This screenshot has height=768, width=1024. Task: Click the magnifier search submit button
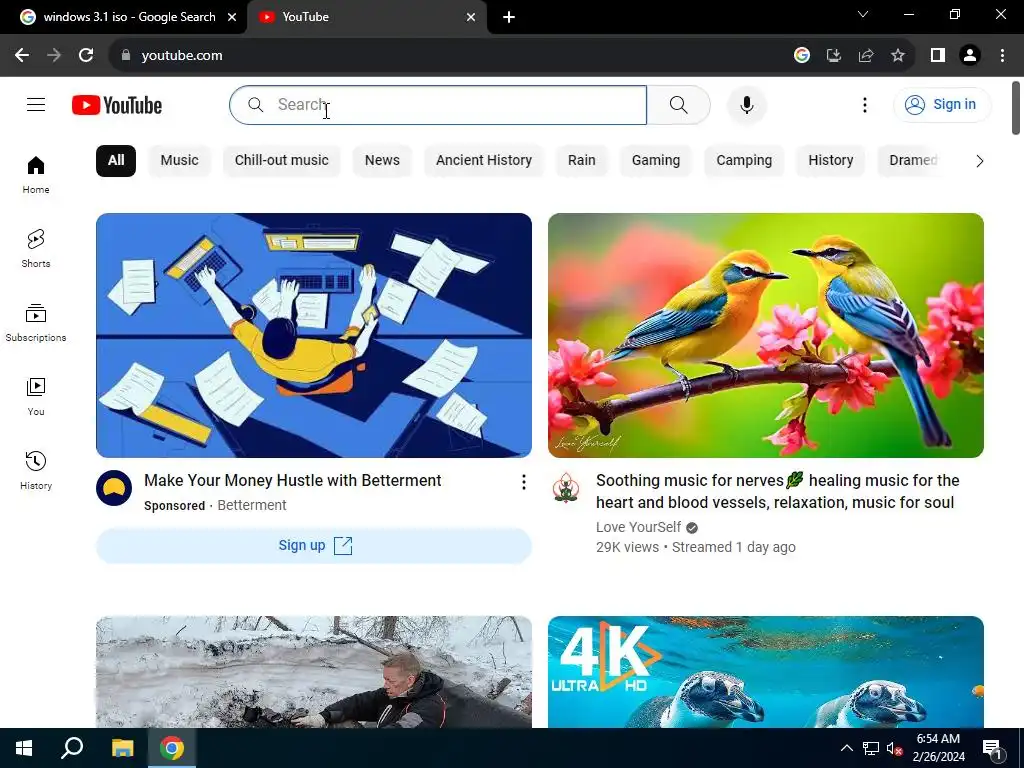(679, 104)
